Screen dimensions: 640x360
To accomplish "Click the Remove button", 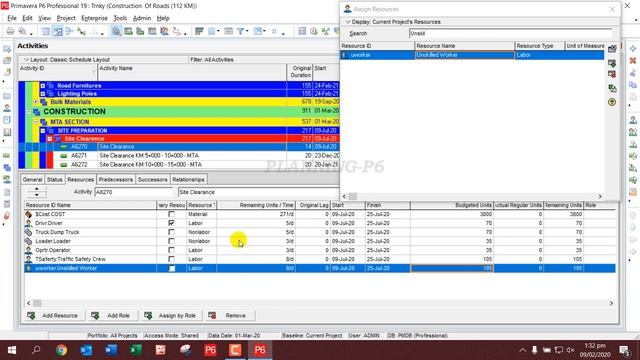I will click(x=230, y=316).
